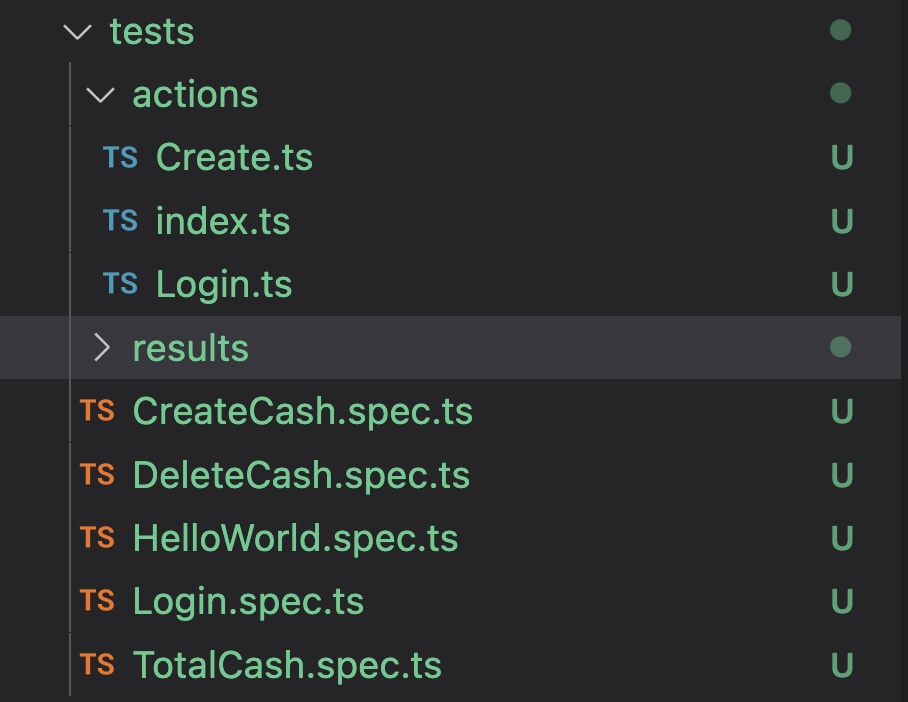The height and width of the screenshot is (702, 908).
Task: Collapse the actions folder
Action: (100, 95)
